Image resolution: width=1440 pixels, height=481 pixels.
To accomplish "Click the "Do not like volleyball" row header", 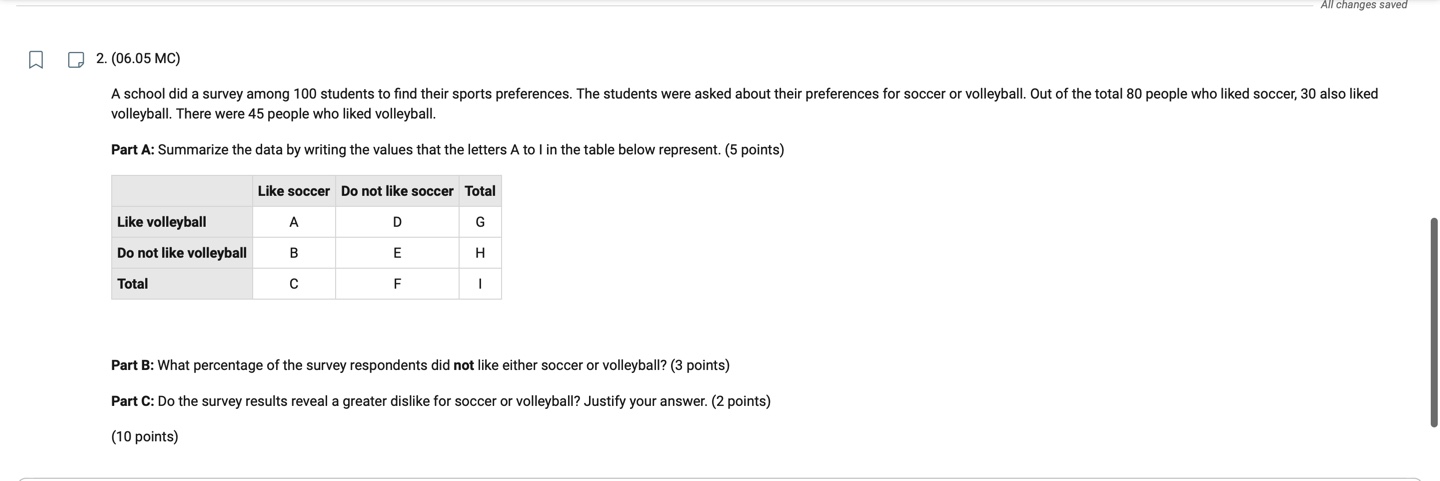I will [182, 253].
